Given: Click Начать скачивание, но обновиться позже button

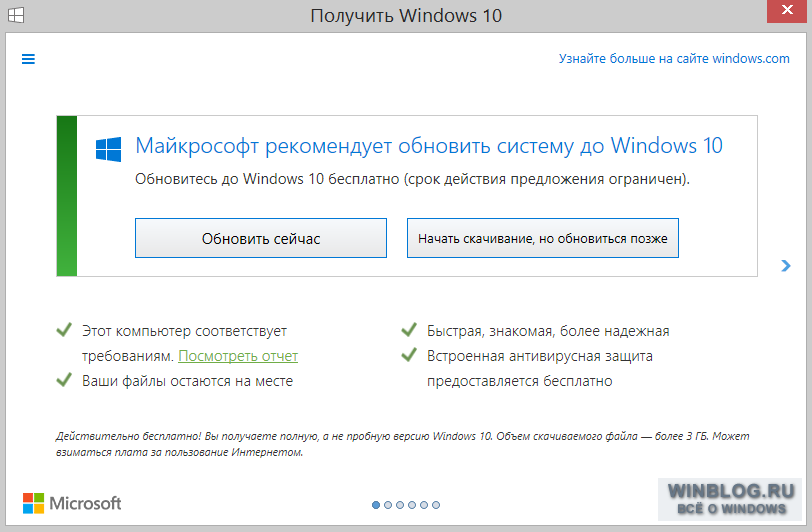Looking at the screenshot, I should point(542,238).
